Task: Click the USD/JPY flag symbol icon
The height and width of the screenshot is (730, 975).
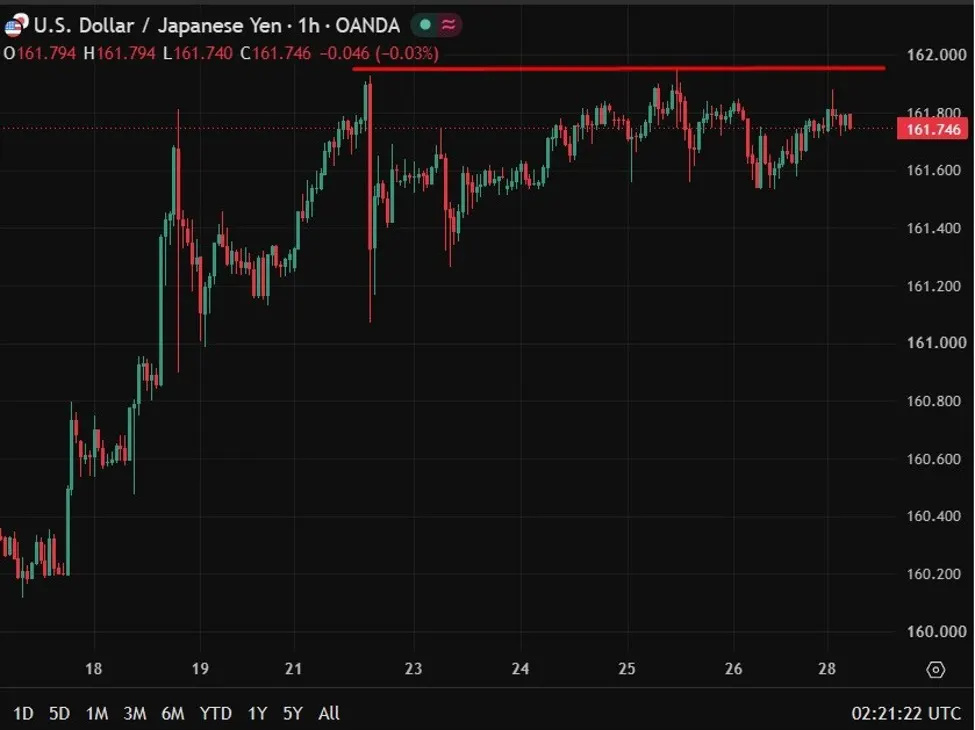Action: [16, 25]
